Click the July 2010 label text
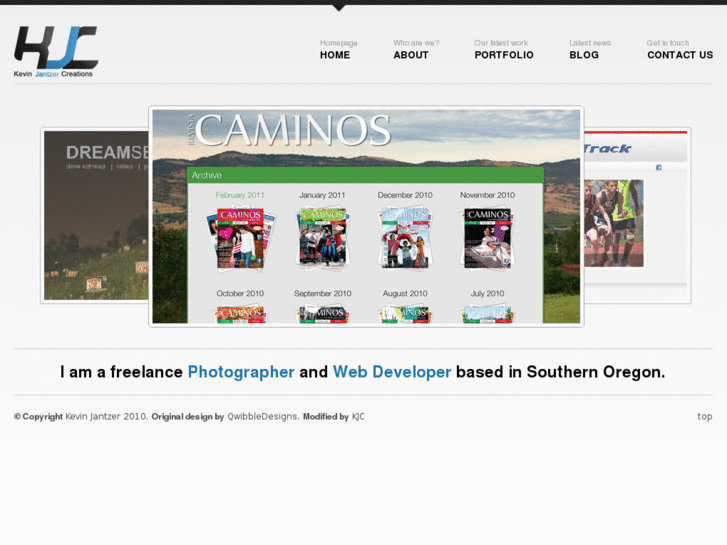Image resolution: width=727 pixels, height=545 pixels. click(x=487, y=294)
